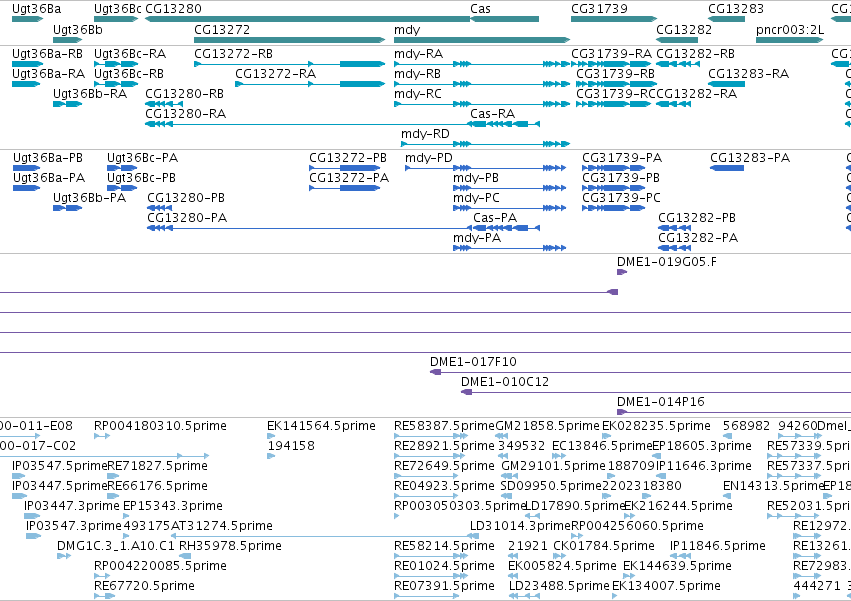Select transcript label CG13282-RB
The width and height of the screenshot is (851, 601).
[x=695, y=54]
